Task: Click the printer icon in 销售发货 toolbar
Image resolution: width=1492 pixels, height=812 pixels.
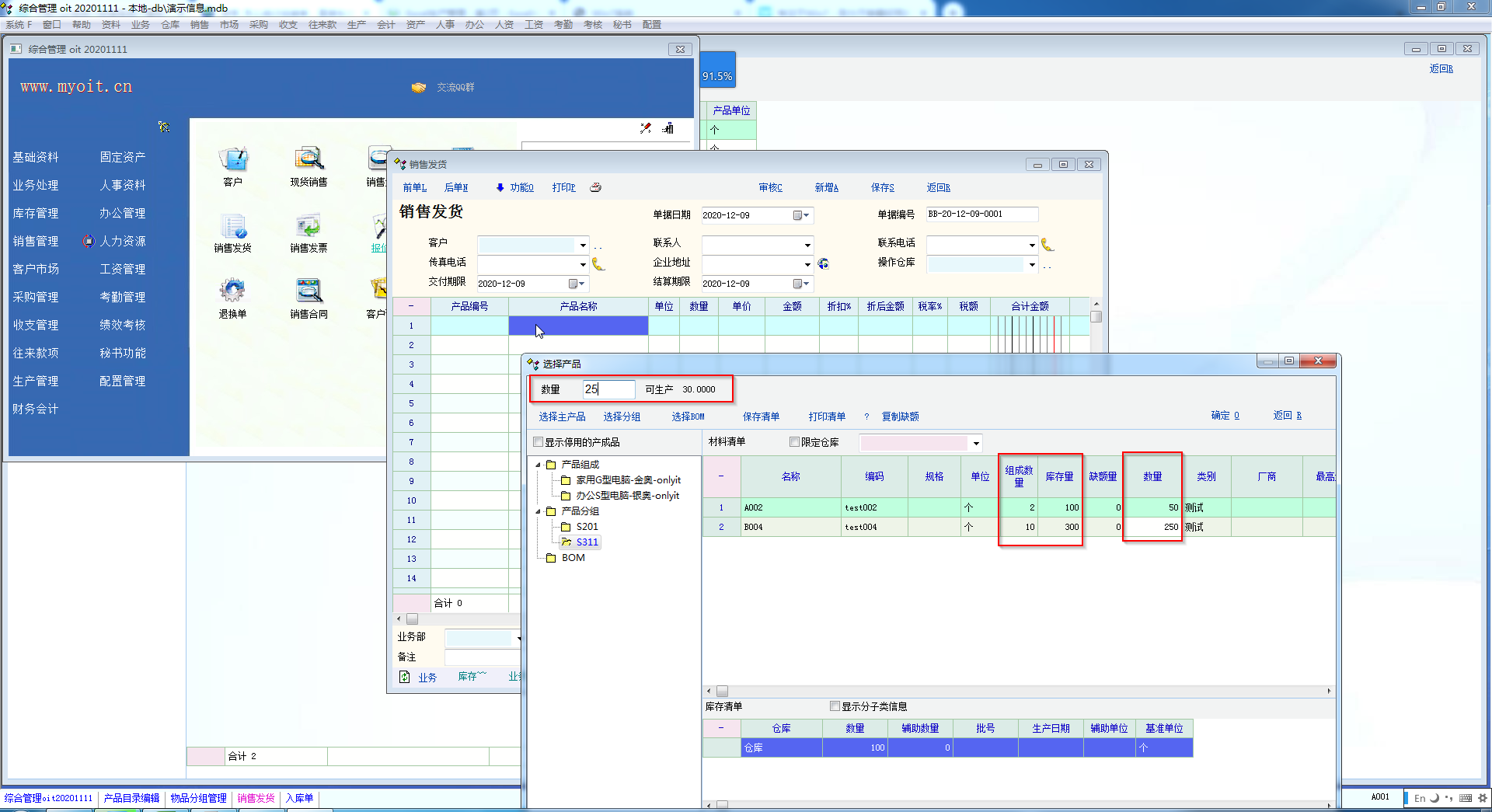Action: [x=595, y=187]
